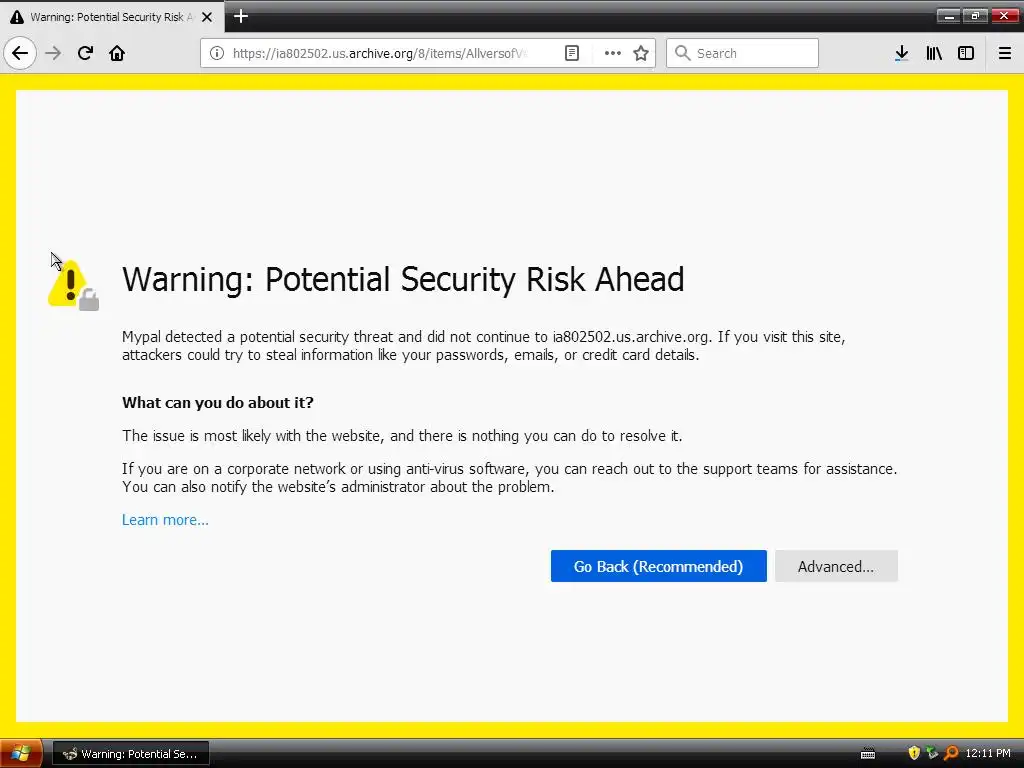The height and width of the screenshot is (768, 1024).
Task: Select the Warning: Potential Security Risk tab
Action: click(x=111, y=17)
